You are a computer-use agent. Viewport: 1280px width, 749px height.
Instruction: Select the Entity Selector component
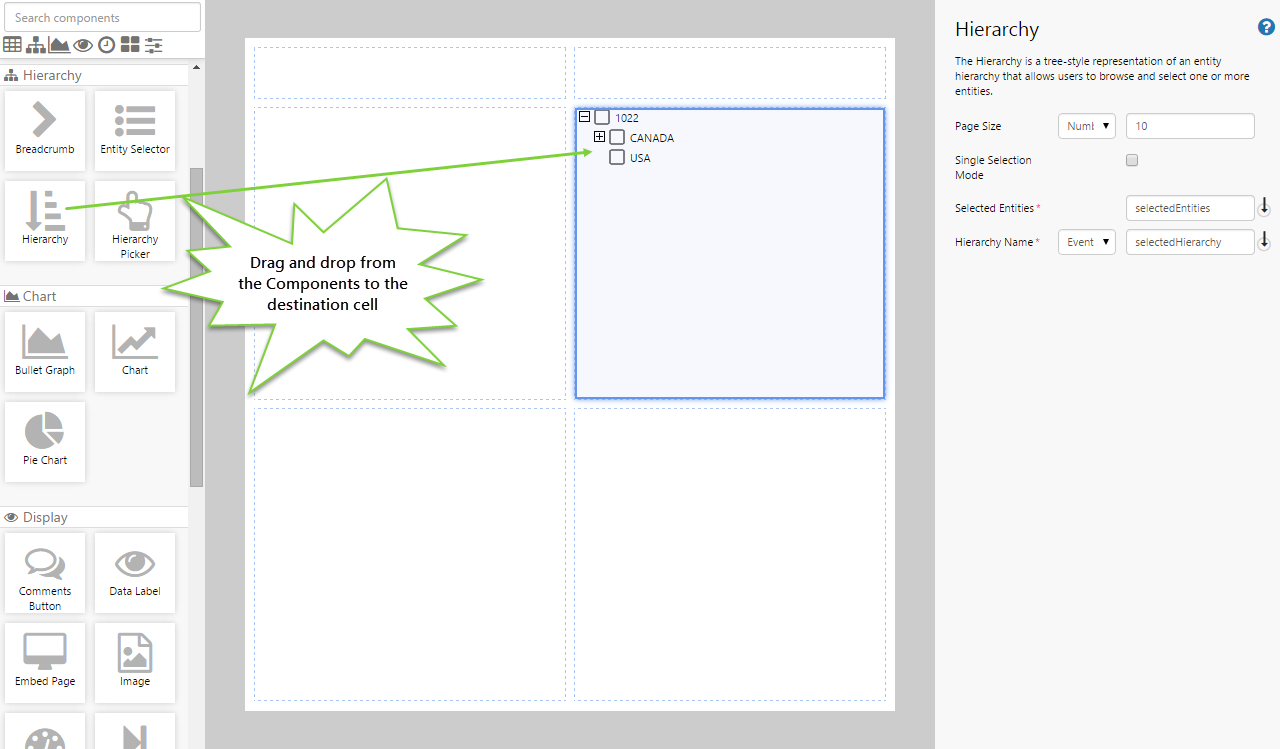click(135, 130)
